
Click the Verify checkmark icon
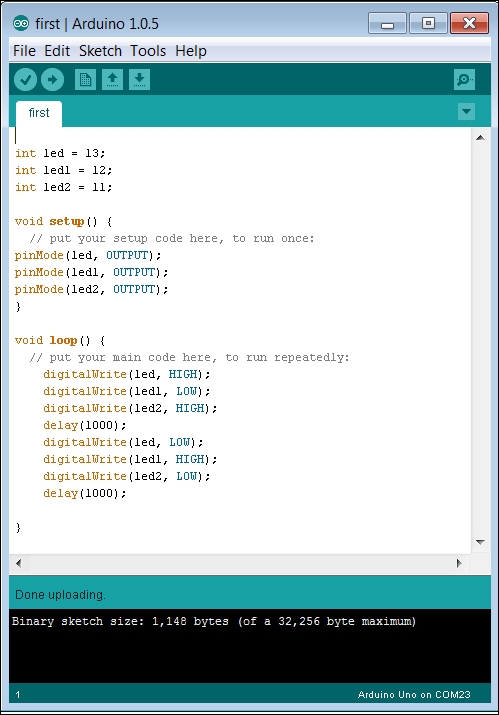(25, 80)
